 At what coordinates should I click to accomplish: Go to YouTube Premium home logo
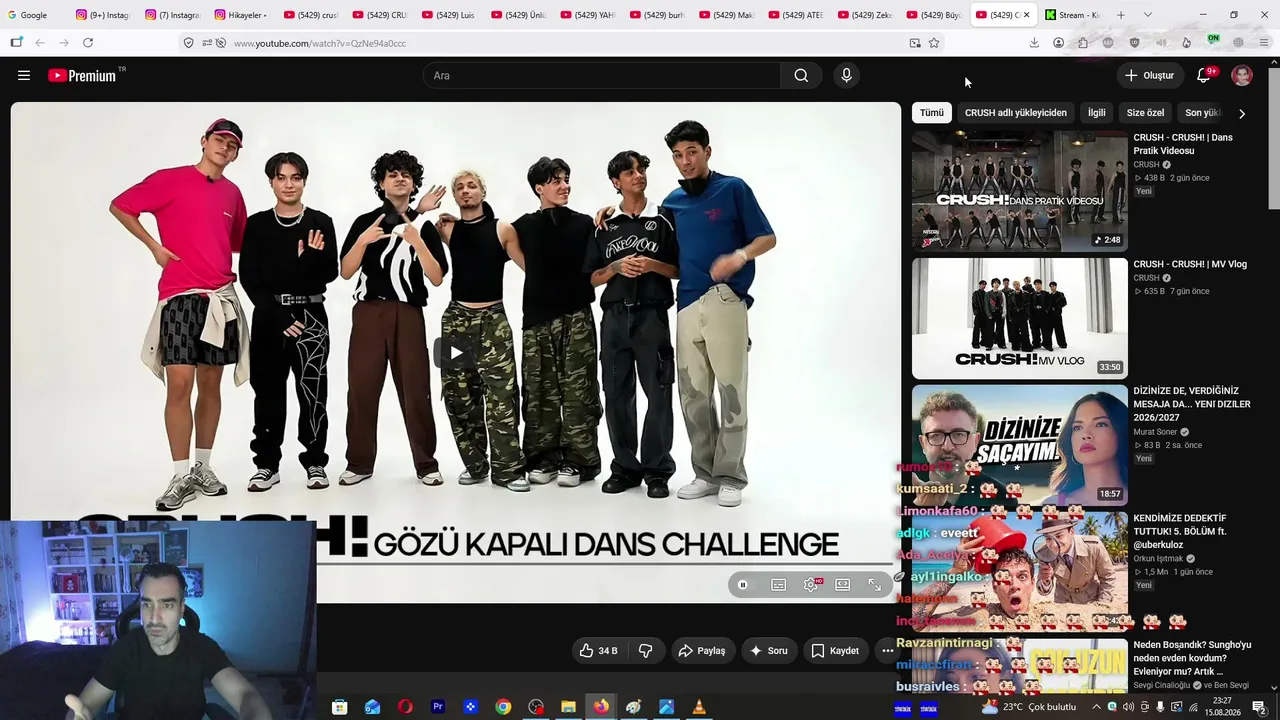coord(82,75)
